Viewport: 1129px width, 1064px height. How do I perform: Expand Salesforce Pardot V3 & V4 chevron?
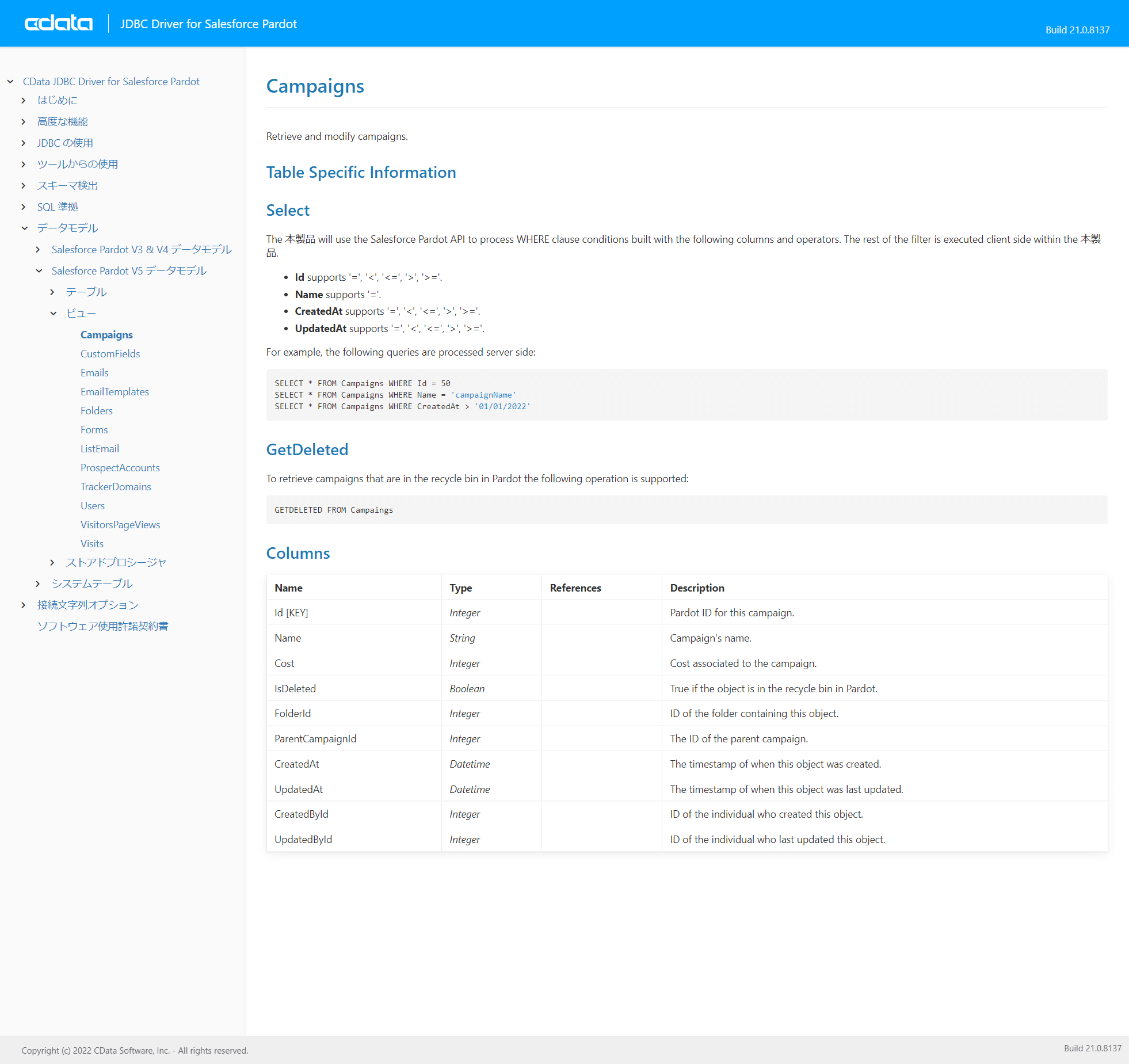pyautogui.click(x=38, y=250)
